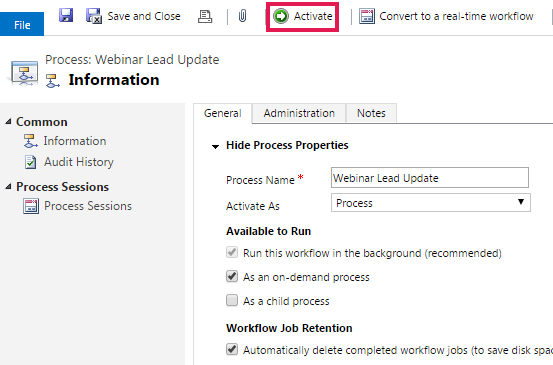553x365 pixels.
Task: Switch to the Administration tab
Action: 299,113
